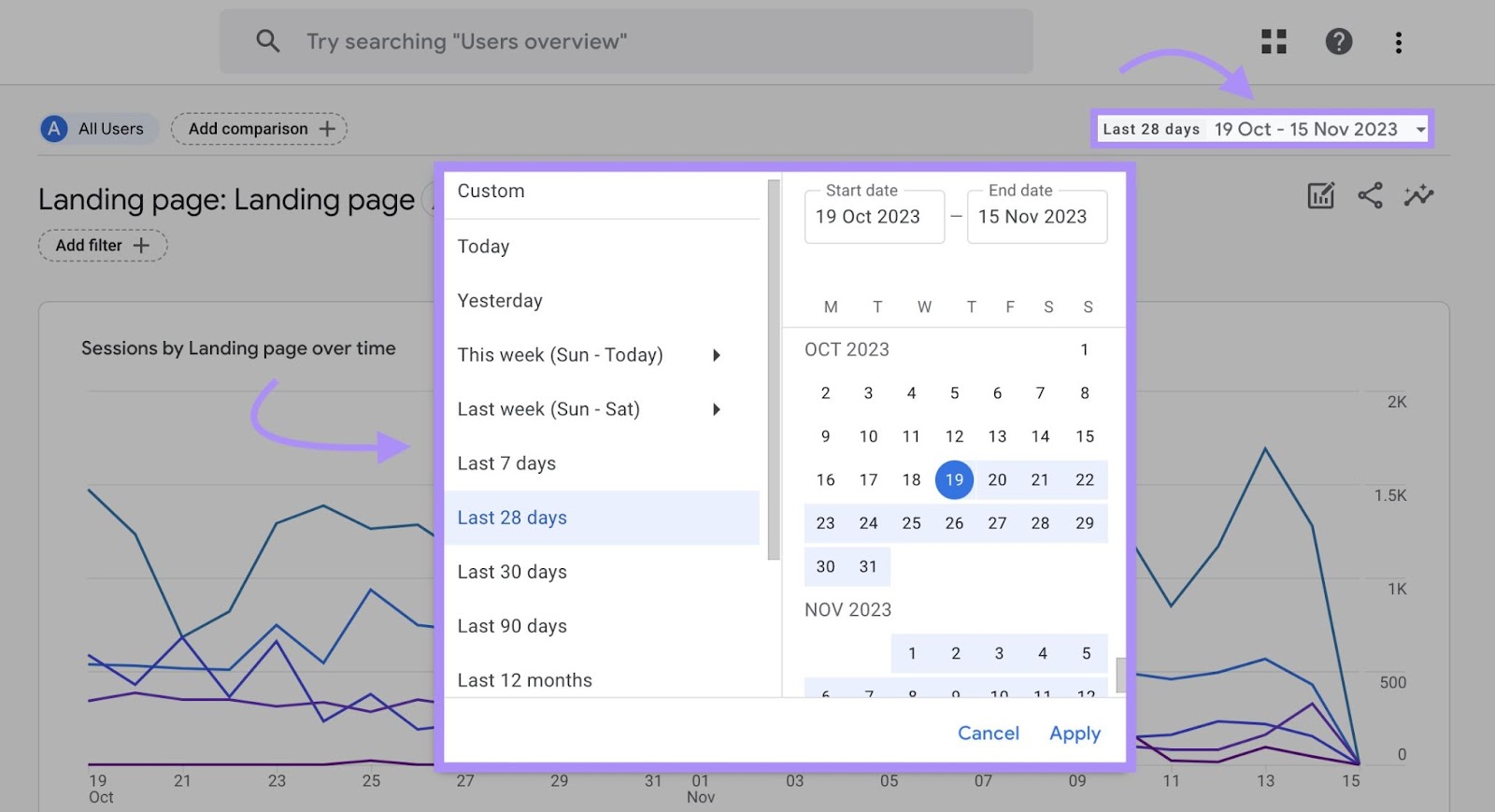Screen dimensions: 1495x812
Task: Pick October 2 in the calendar
Action: (825, 393)
